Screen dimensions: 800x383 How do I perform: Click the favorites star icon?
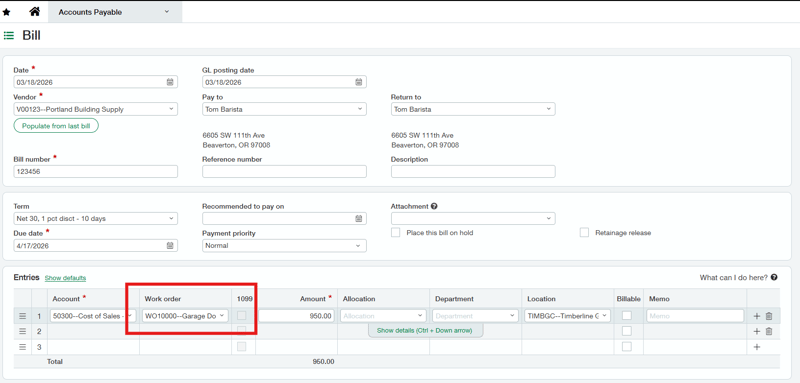pyautogui.click(x=7, y=12)
